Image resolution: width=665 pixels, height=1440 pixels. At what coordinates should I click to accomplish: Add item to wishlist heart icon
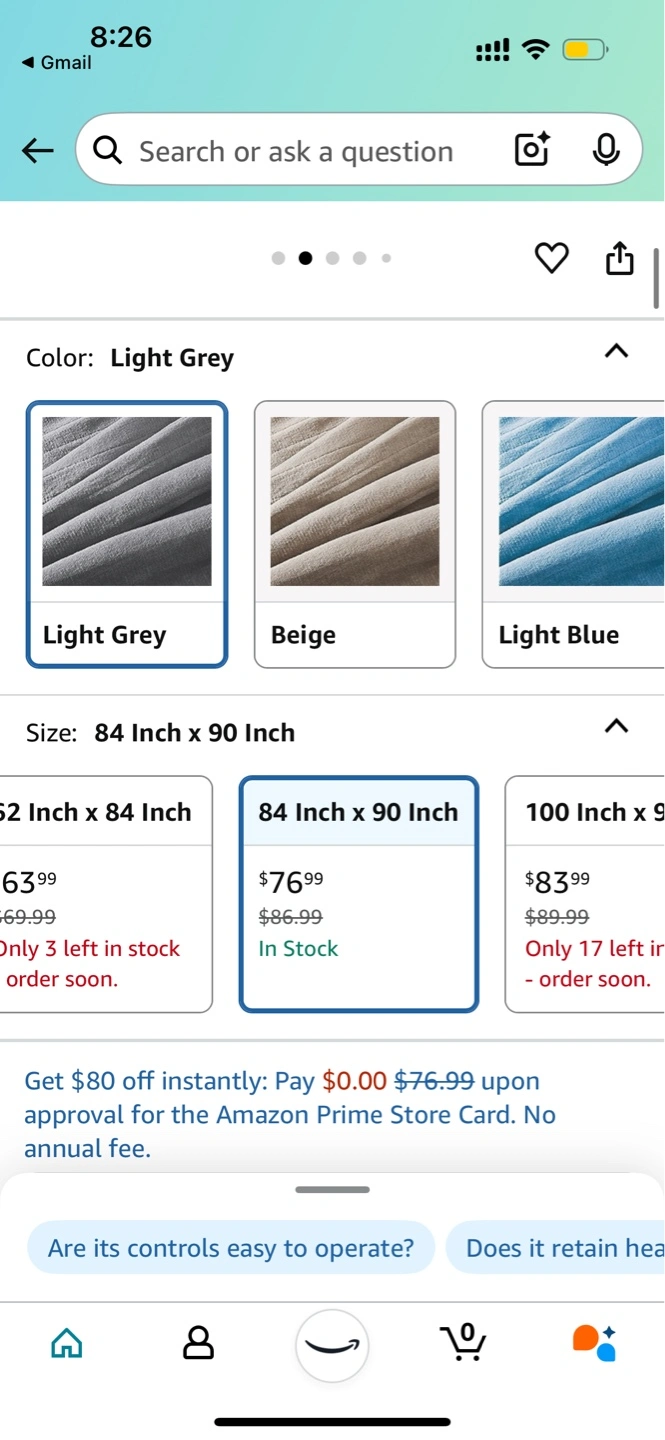[551, 258]
